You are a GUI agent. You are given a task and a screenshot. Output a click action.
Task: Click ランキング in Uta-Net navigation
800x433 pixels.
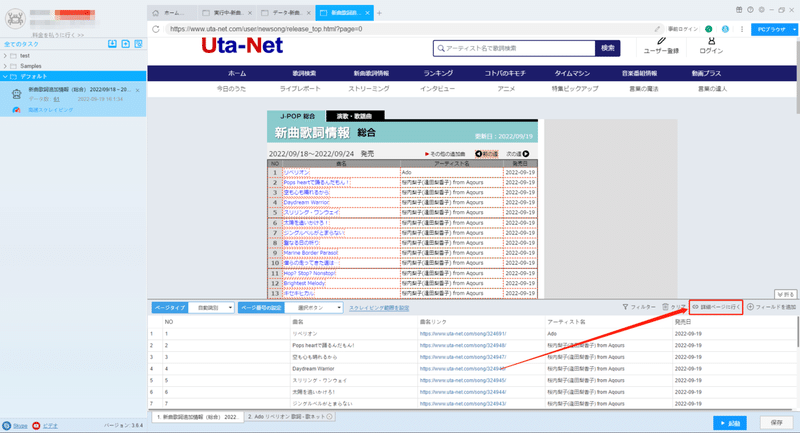click(x=438, y=73)
